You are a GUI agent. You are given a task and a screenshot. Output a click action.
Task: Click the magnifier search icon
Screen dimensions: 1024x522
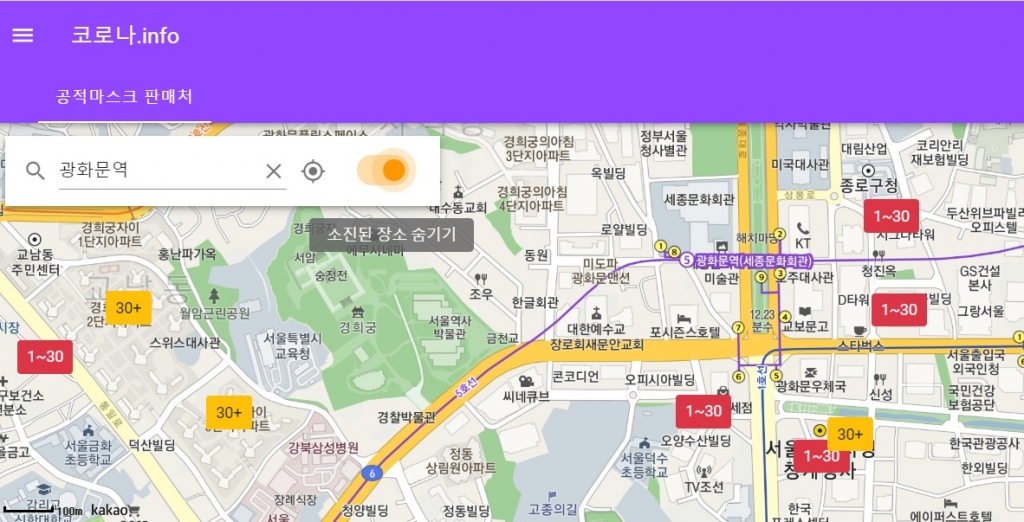35,171
